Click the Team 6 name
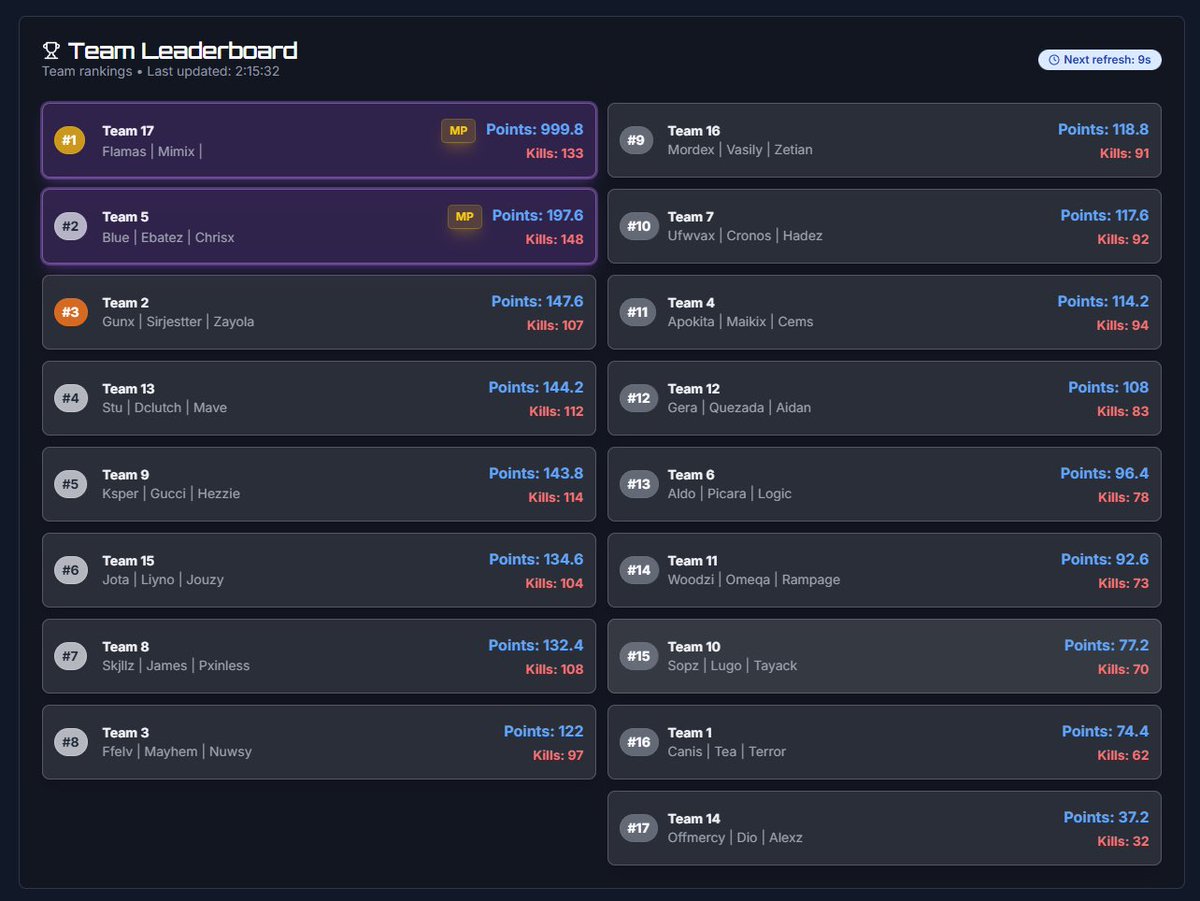The width and height of the screenshot is (1200, 901). click(691, 475)
